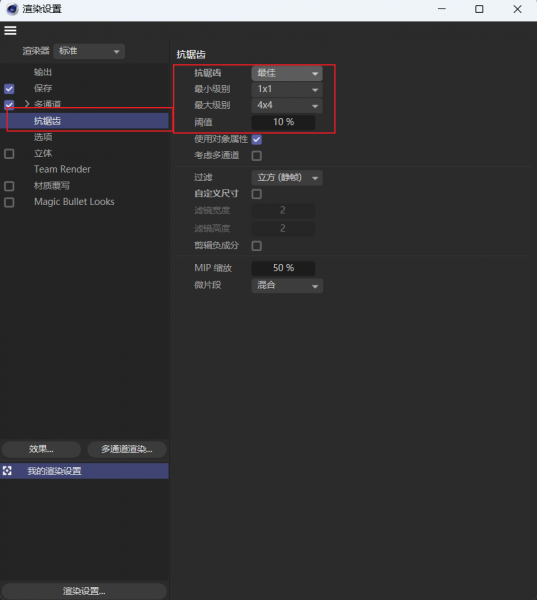The width and height of the screenshot is (537, 600).
Task: Select the Team Render page
Action: [x=62, y=169]
